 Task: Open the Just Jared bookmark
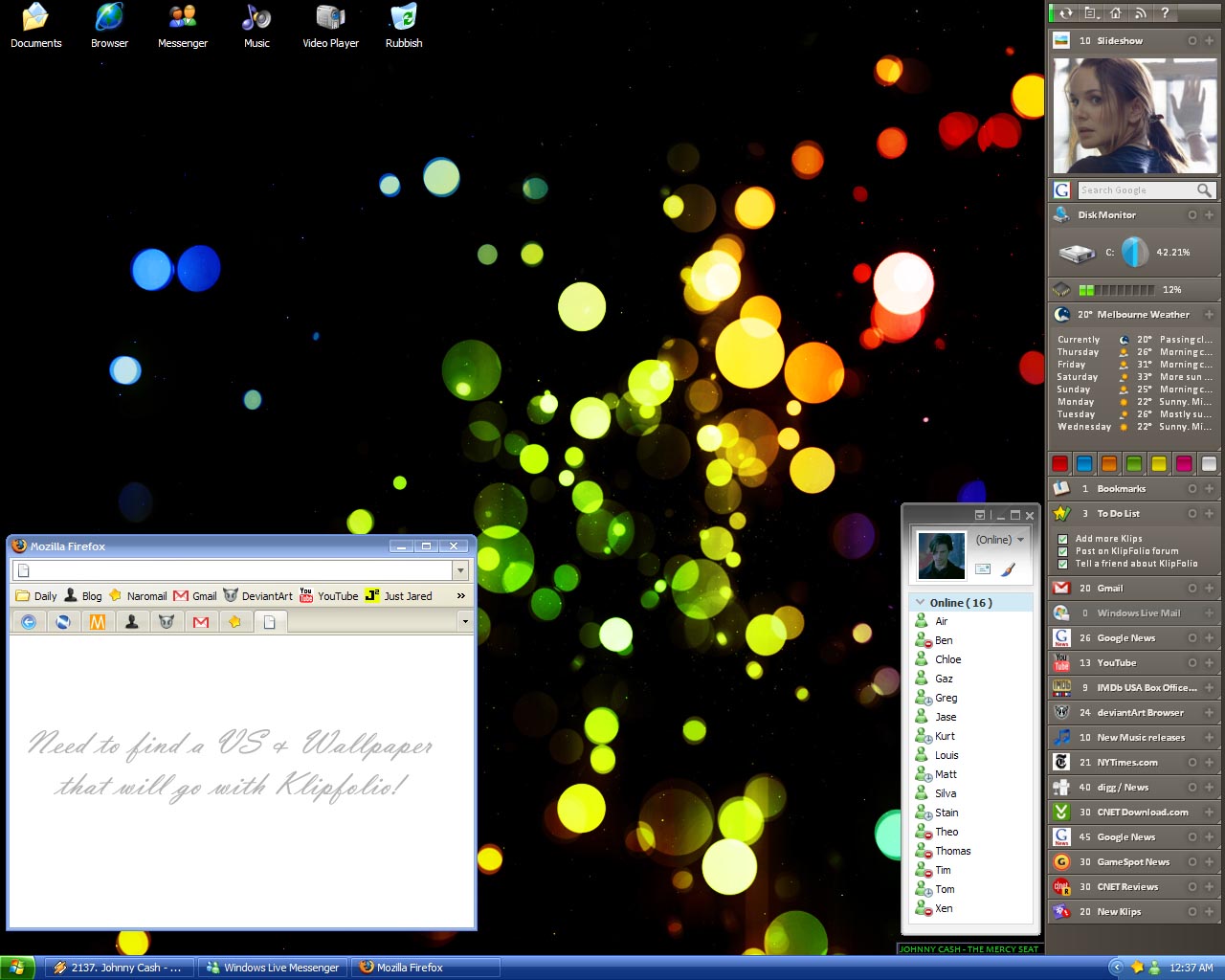[398, 595]
